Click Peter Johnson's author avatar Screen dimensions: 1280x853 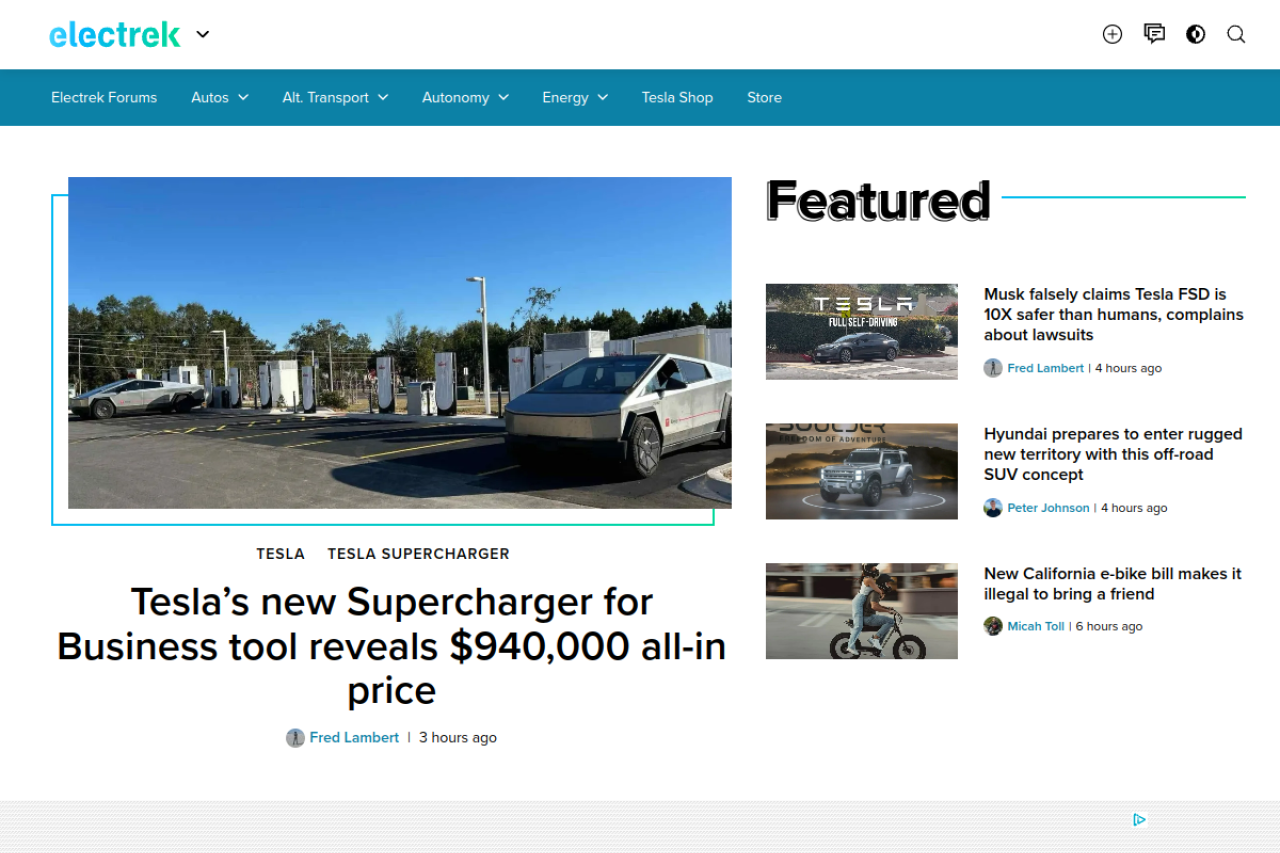coord(993,508)
